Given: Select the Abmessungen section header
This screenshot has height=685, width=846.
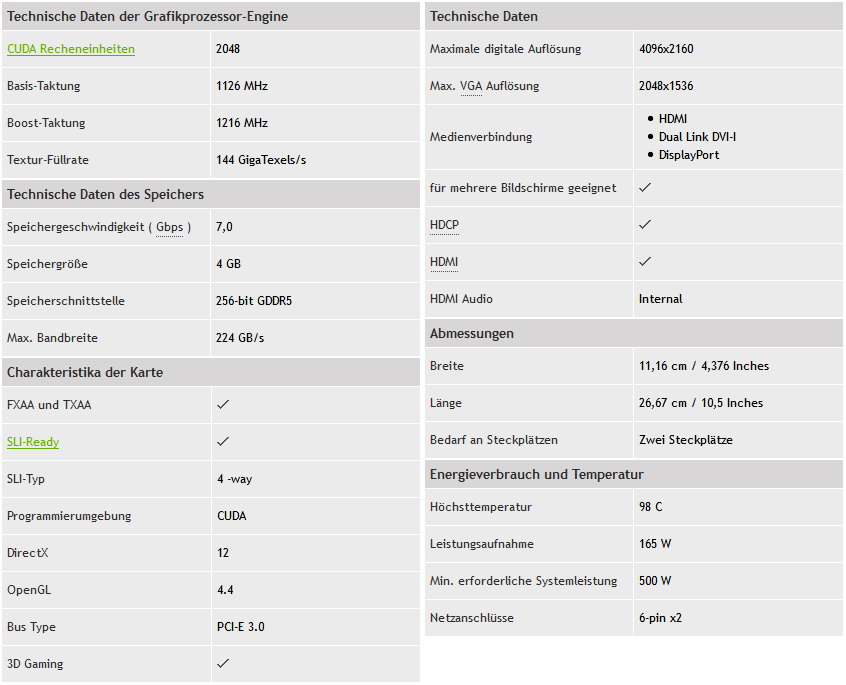Looking at the screenshot, I should pyautogui.click(x=471, y=333).
